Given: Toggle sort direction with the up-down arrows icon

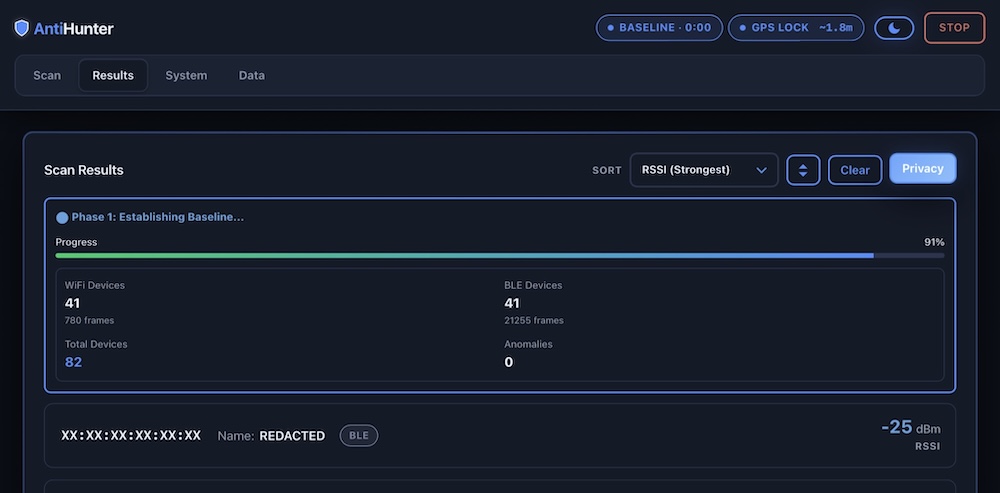Looking at the screenshot, I should coord(803,170).
